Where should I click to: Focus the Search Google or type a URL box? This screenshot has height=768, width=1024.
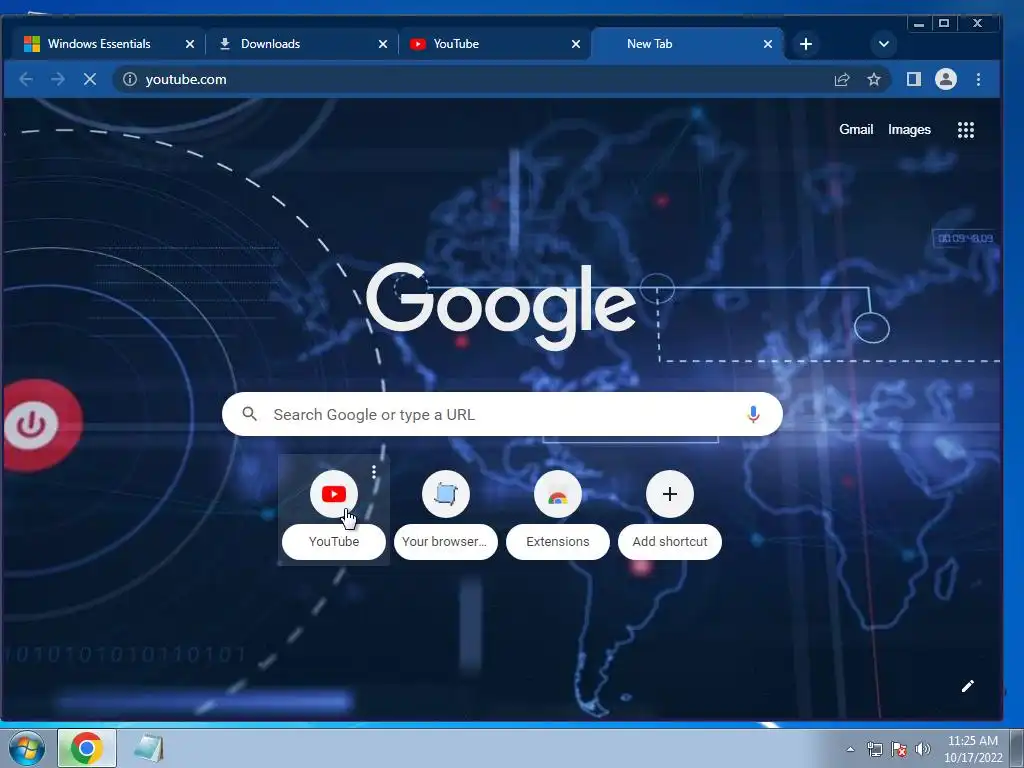(502, 414)
